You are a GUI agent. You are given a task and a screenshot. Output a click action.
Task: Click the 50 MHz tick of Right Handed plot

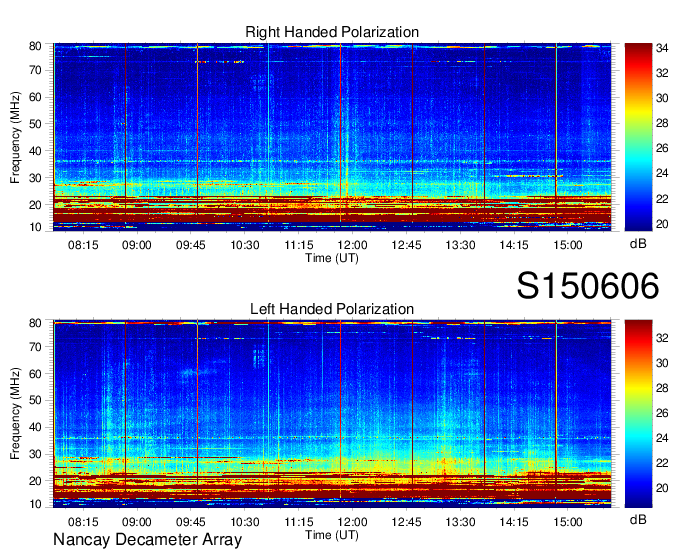[x=35, y=124]
